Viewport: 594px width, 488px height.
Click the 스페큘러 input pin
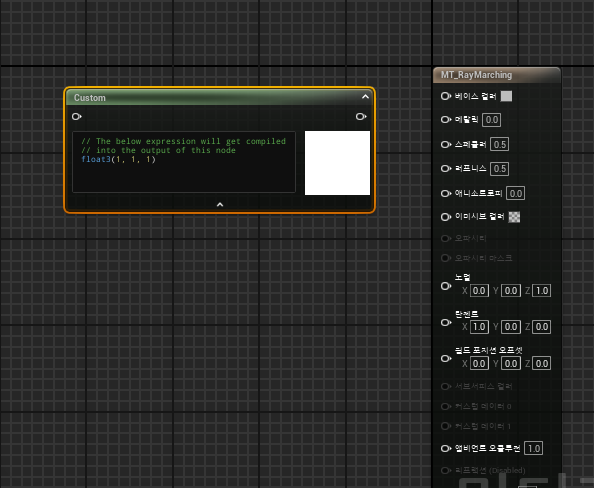click(x=446, y=144)
